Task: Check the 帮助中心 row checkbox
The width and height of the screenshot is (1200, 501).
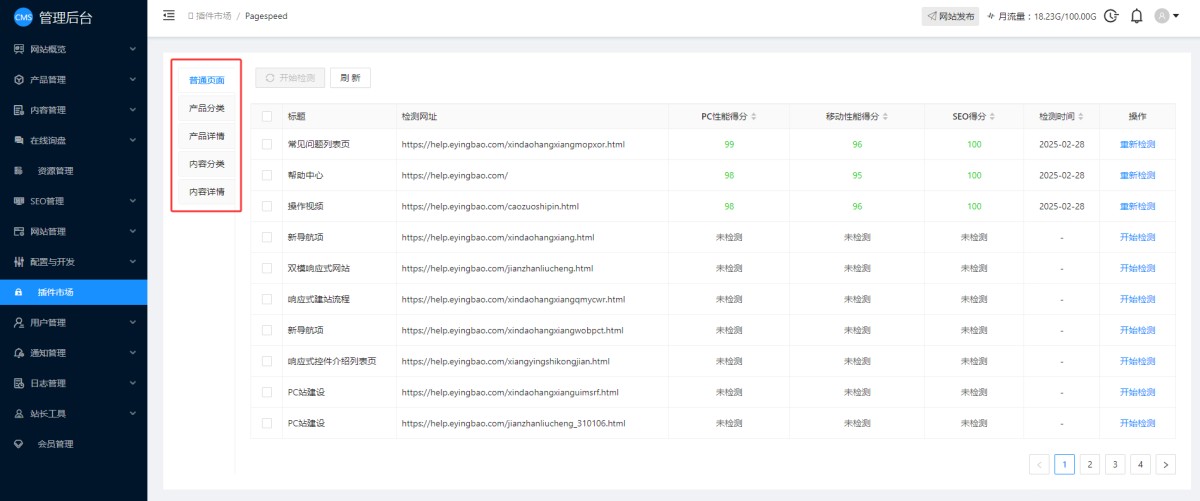Action: point(266,176)
